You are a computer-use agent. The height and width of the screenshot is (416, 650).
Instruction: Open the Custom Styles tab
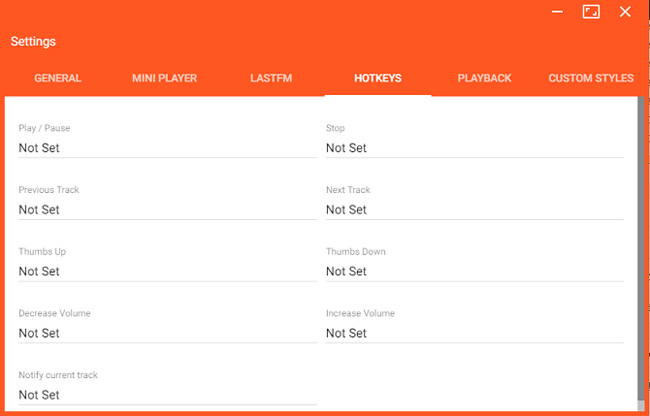pos(591,78)
